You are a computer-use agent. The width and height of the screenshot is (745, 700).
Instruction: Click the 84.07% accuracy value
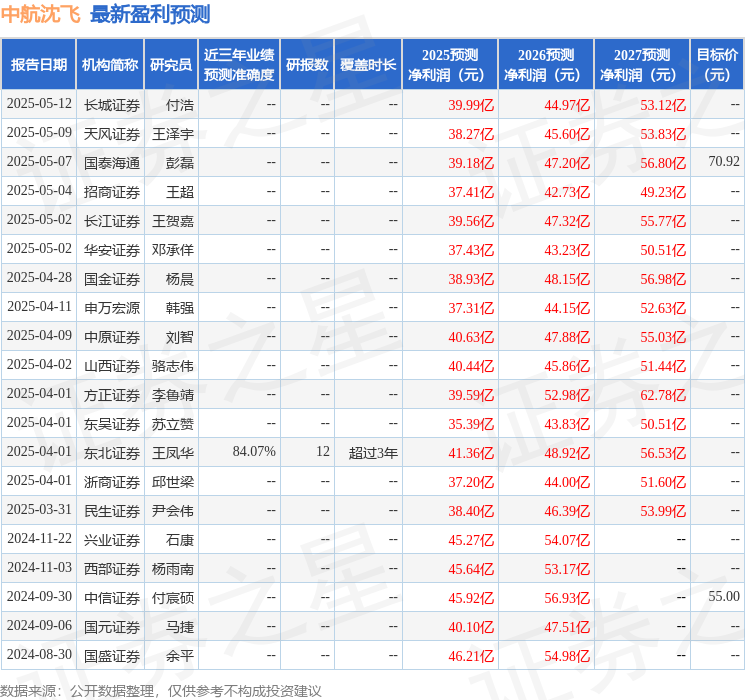click(x=254, y=451)
